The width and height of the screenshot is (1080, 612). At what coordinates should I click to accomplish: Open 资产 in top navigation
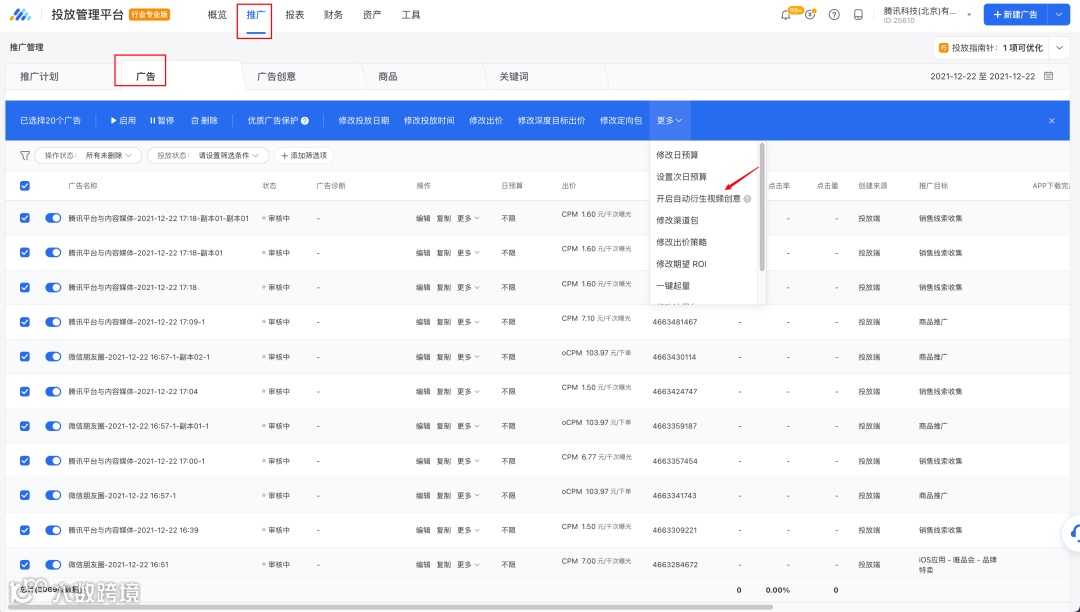tap(372, 14)
